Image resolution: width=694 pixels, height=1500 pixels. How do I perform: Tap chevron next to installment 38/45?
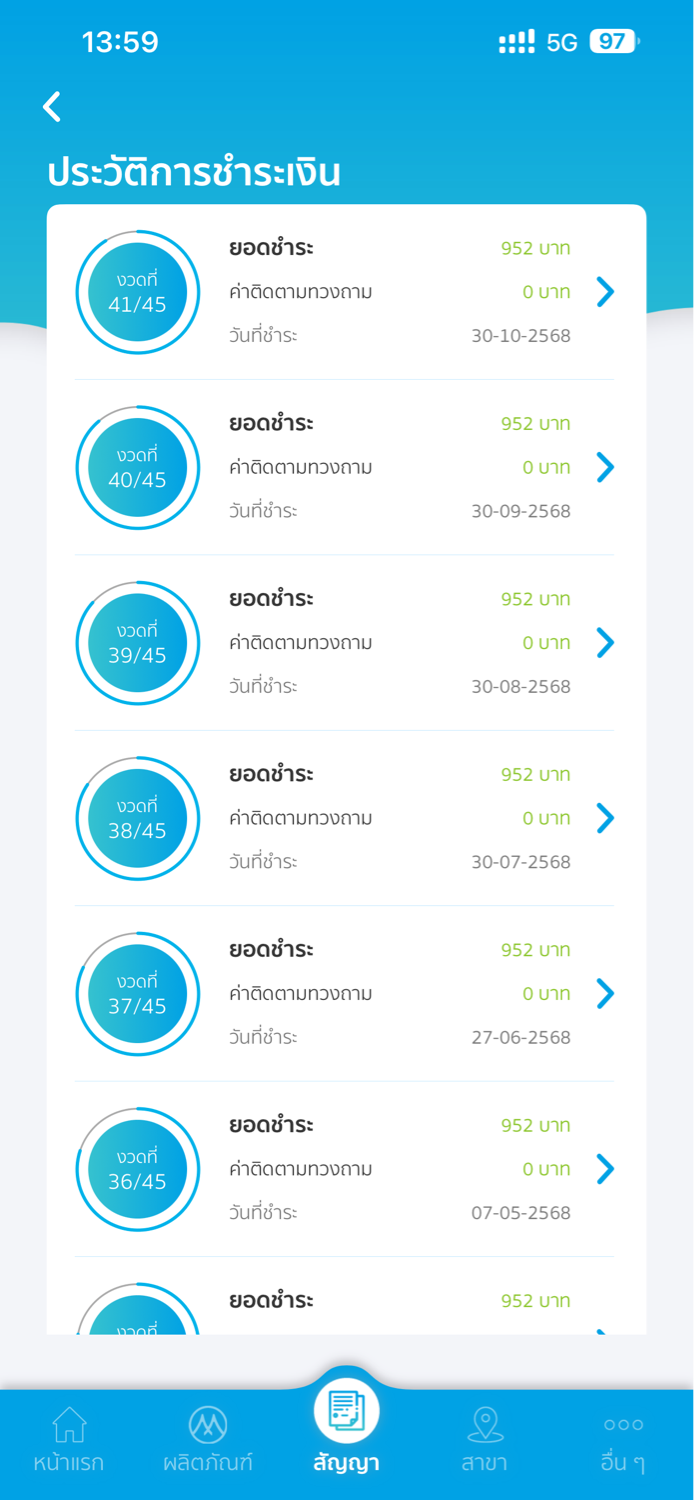605,818
